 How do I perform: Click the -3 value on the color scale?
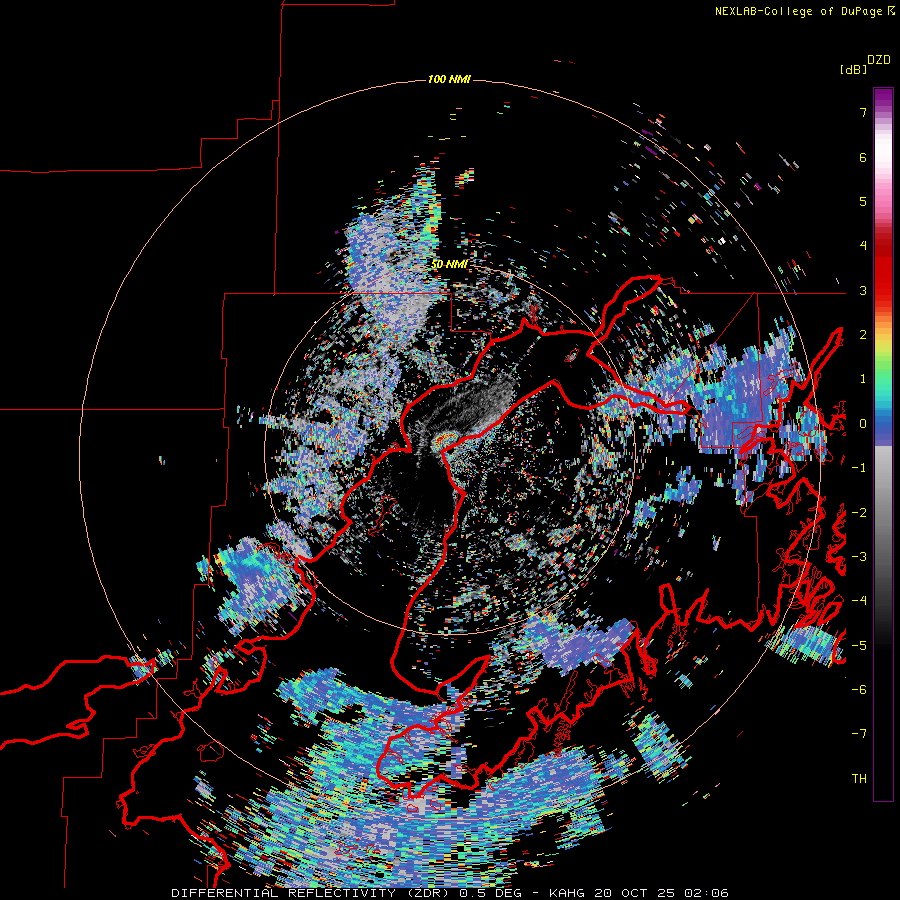pyautogui.click(x=859, y=557)
